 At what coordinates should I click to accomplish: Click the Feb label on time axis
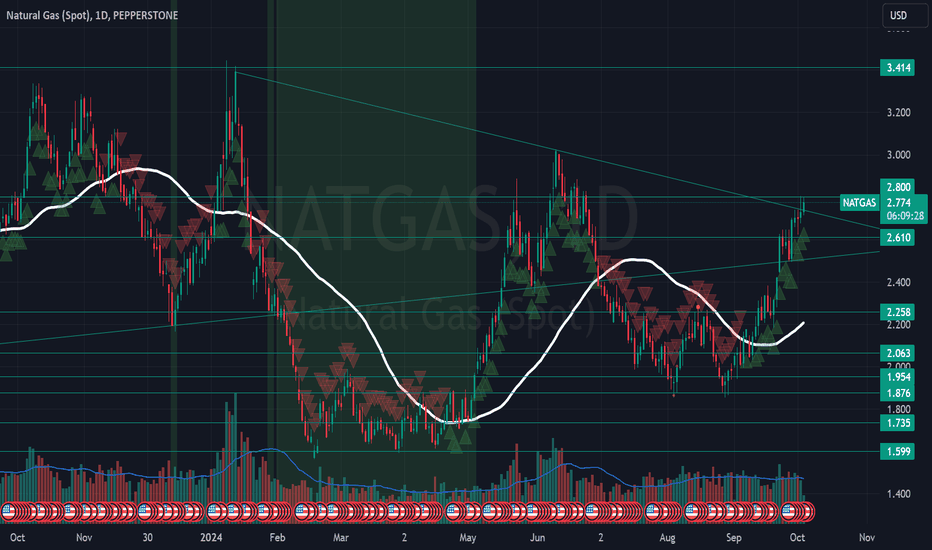[x=277, y=538]
